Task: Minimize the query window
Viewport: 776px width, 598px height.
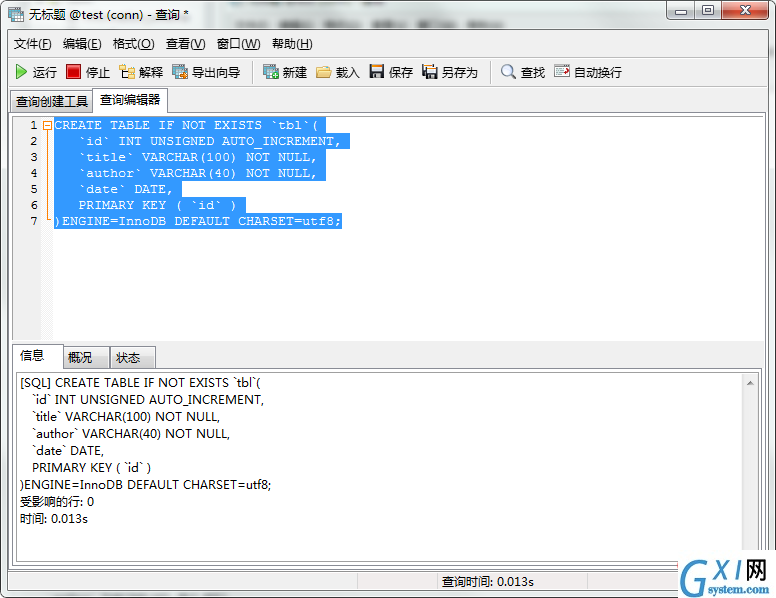Action: click(x=681, y=11)
